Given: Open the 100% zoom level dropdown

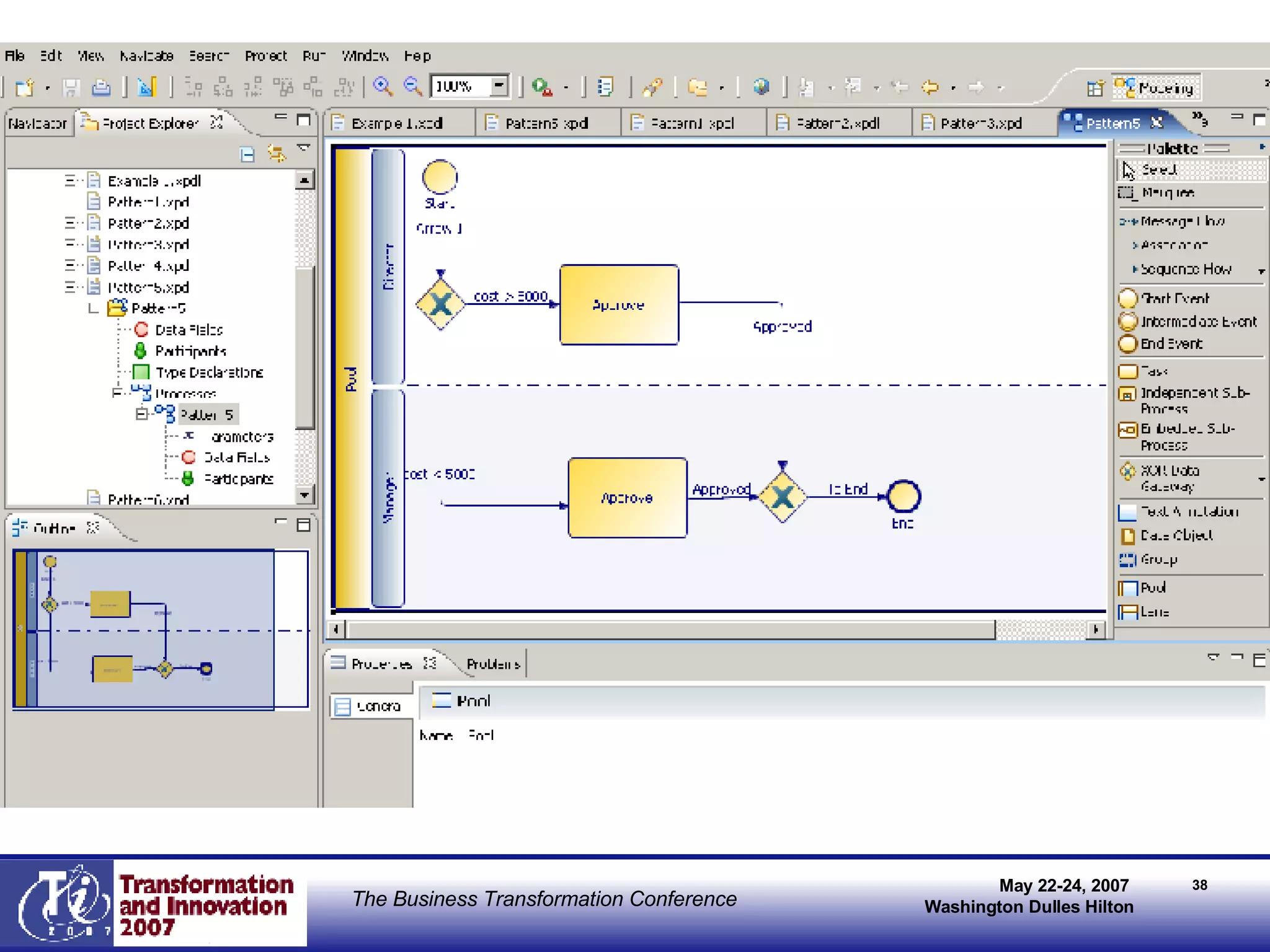Looking at the screenshot, I should coord(499,86).
